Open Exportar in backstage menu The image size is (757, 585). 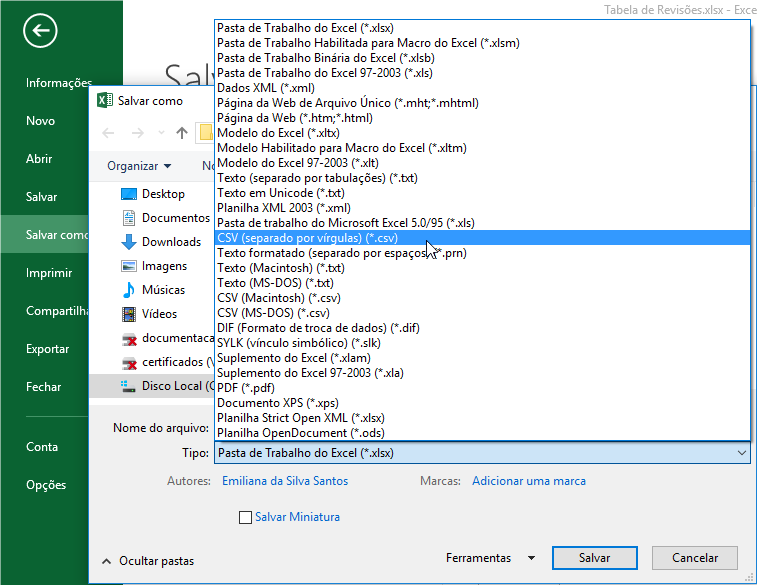[47, 349]
